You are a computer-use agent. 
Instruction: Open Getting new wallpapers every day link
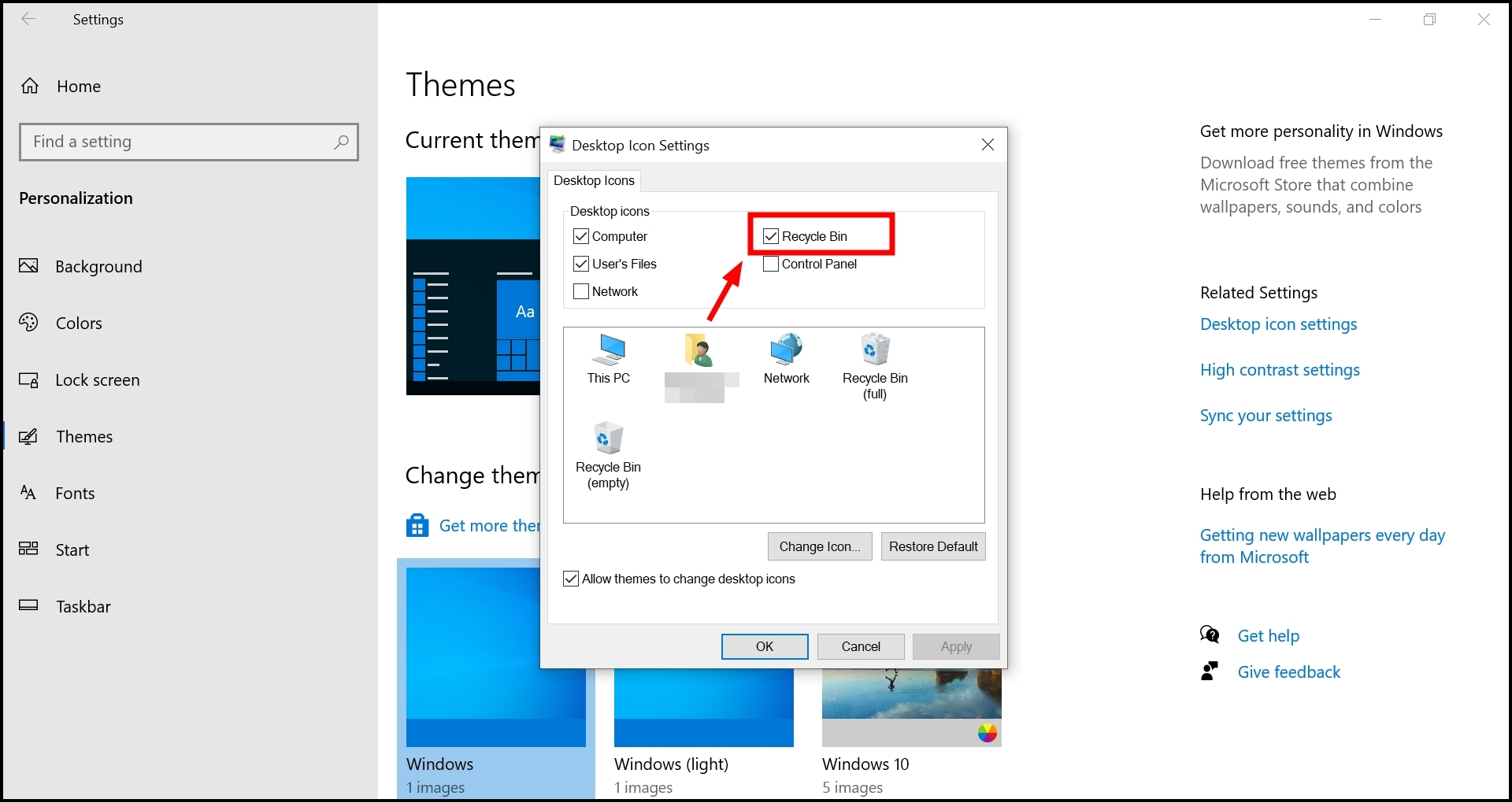click(1323, 546)
